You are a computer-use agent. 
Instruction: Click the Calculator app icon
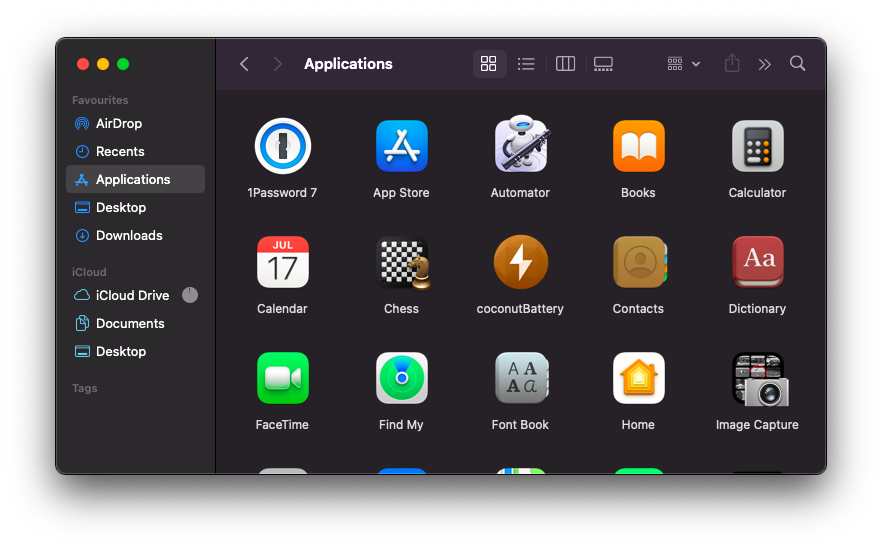757,146
